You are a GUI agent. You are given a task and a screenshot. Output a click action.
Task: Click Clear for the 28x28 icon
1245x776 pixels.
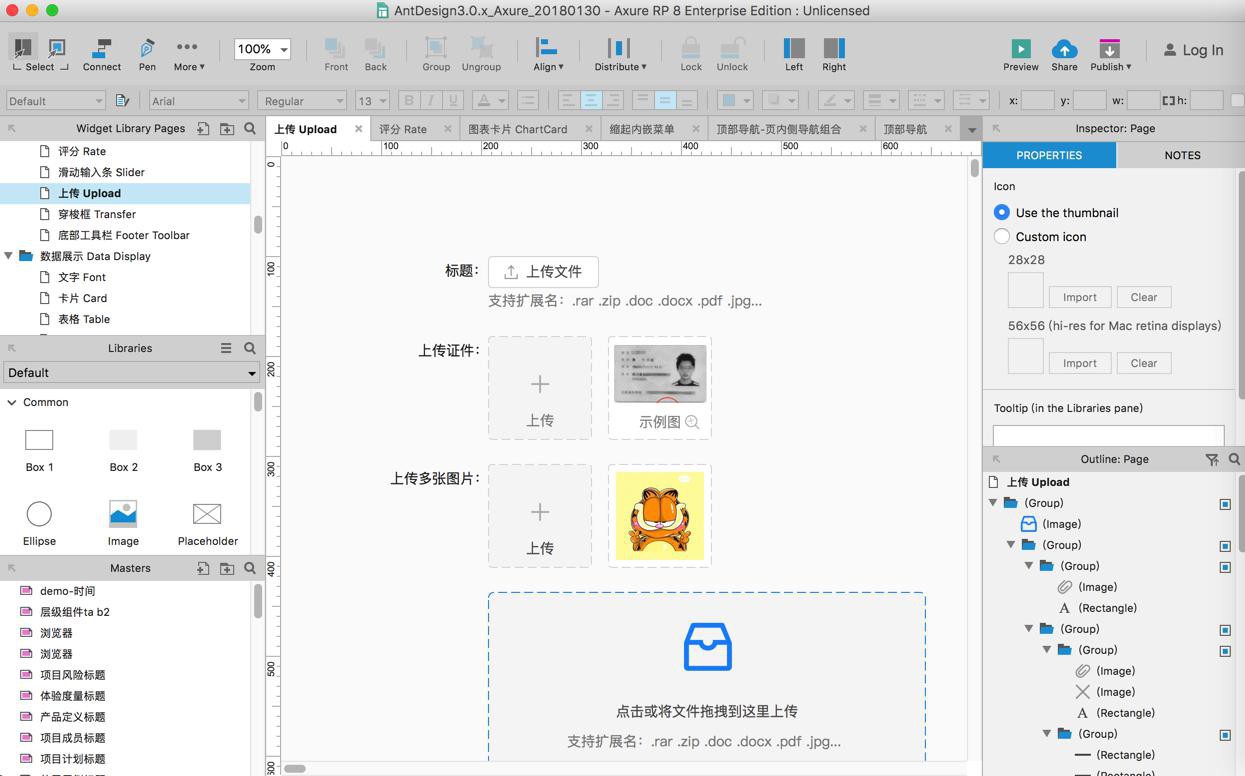[1143, 297]
